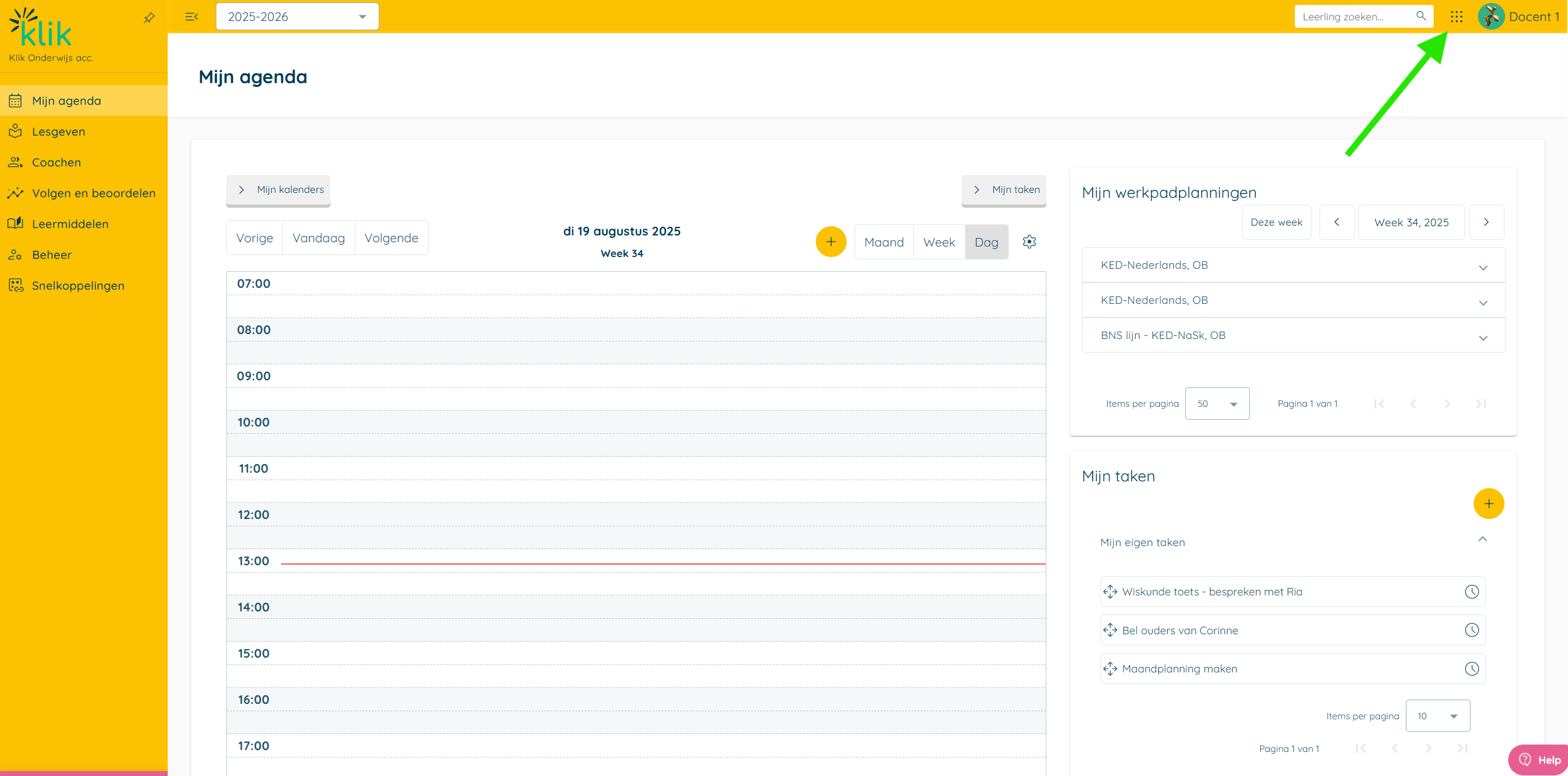Collapse Mijn eigen taken section

point(1482,540)
